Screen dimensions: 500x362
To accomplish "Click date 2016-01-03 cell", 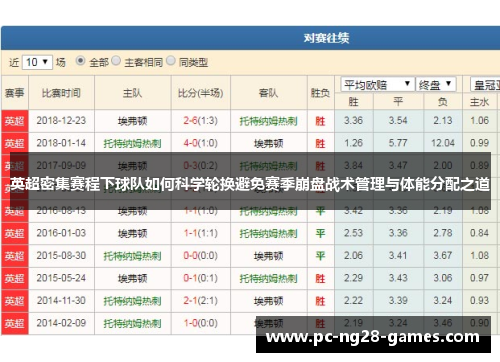I will tap(61, 233).
